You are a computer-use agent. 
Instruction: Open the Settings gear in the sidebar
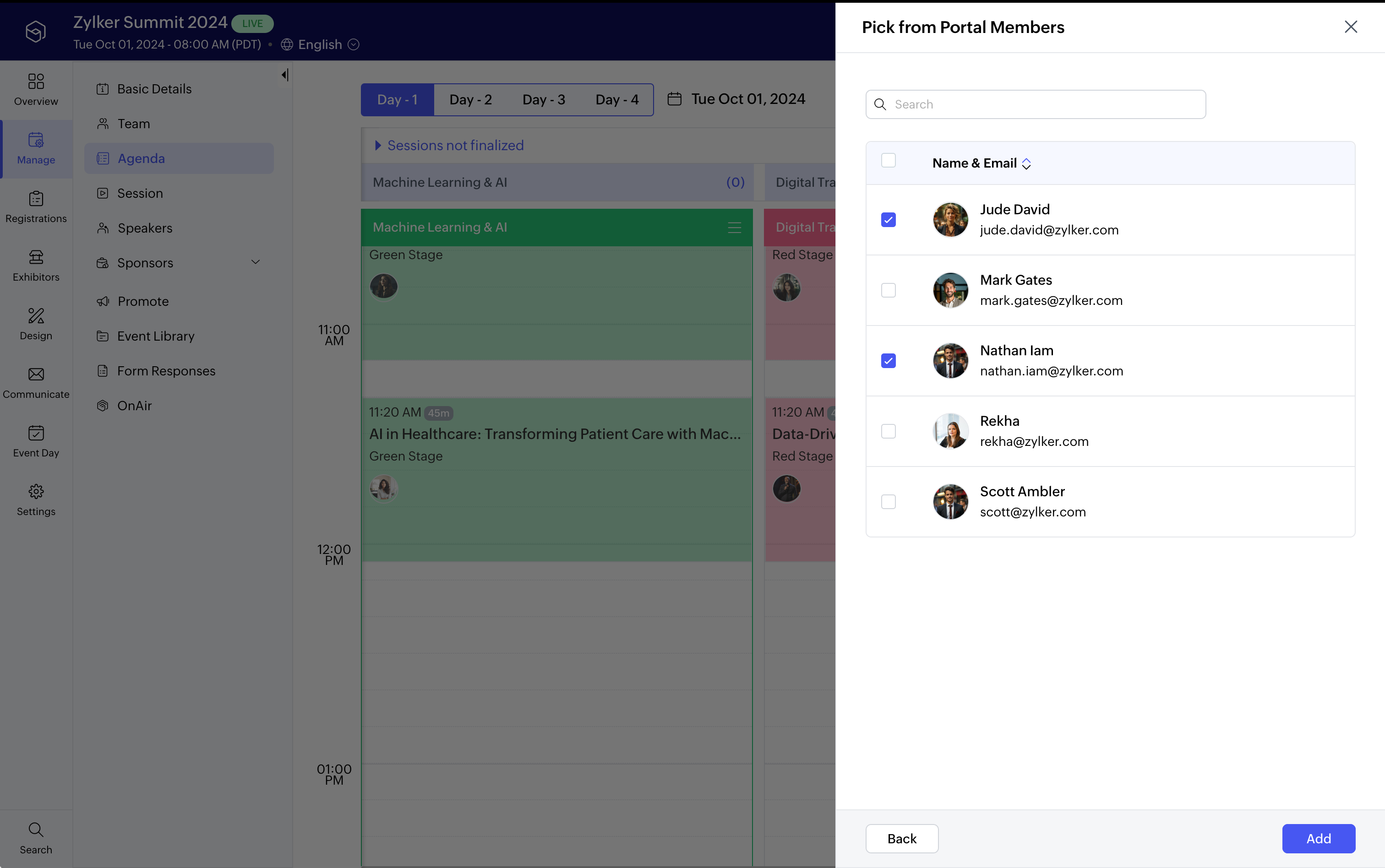(x=36, y=500)
